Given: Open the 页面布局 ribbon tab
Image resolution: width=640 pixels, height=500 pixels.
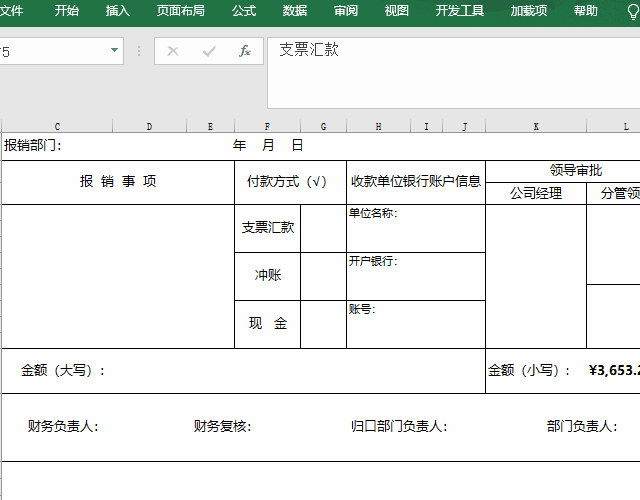Looking at the screenshot, I should 180,10.
